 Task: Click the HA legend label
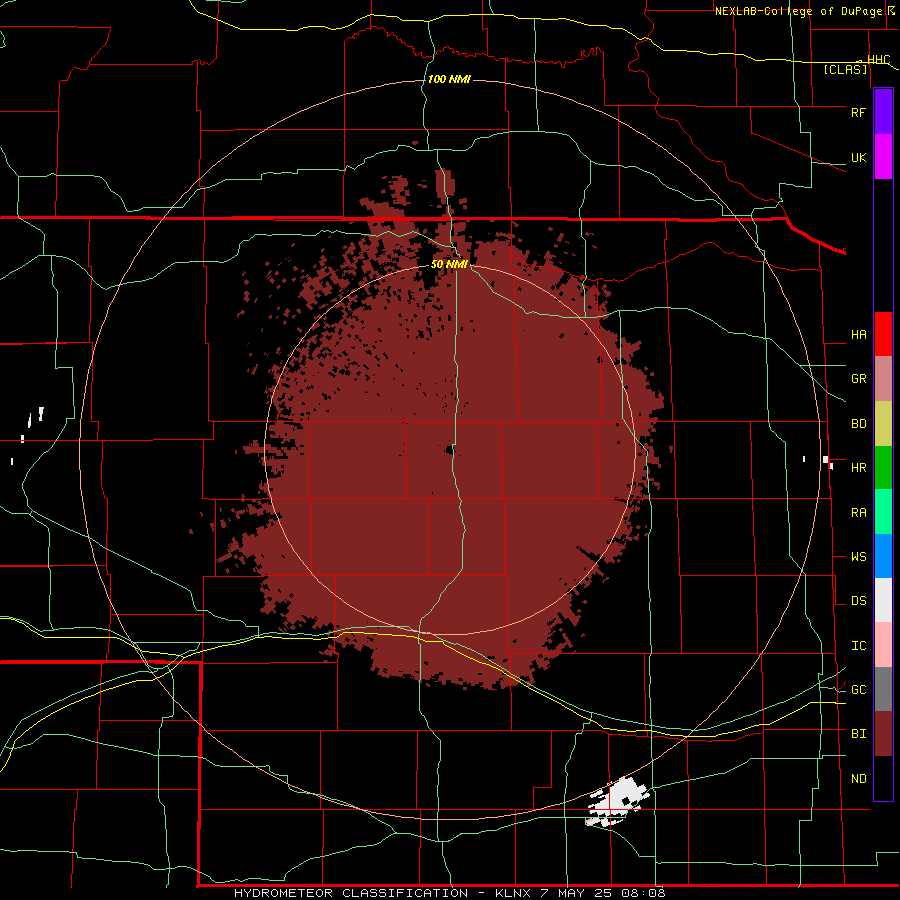pos(858,334)
